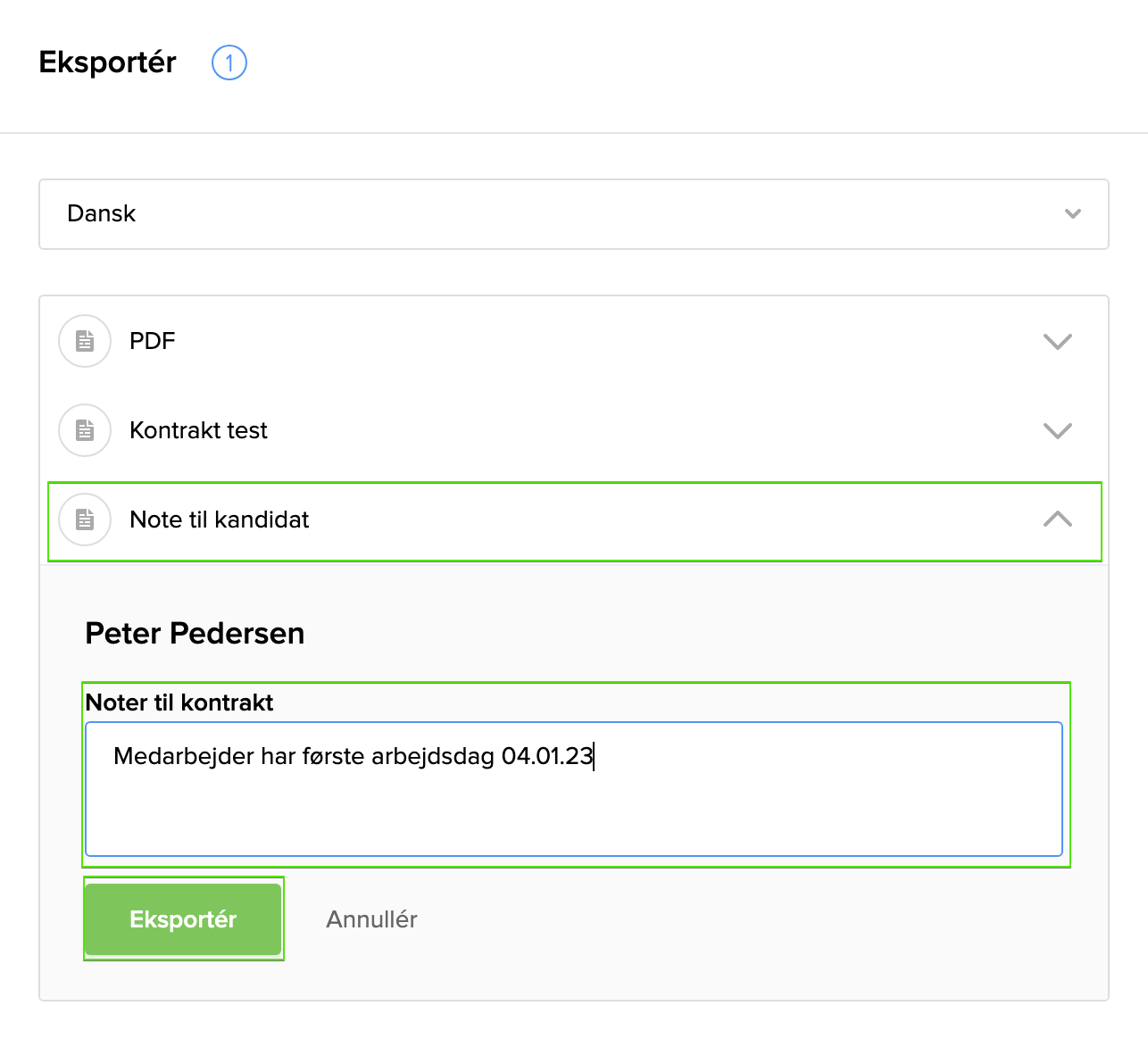Expand Kontrakt test using its chevron arrow

pos(1057,430)
